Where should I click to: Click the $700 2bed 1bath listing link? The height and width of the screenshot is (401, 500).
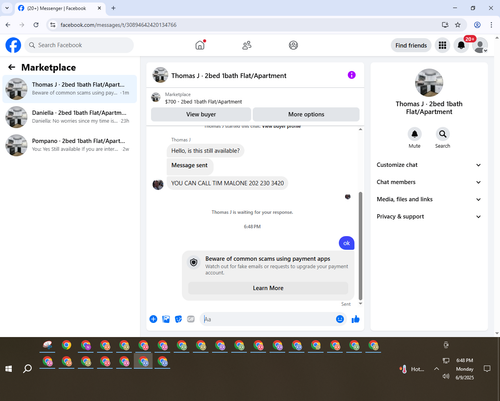203,102
